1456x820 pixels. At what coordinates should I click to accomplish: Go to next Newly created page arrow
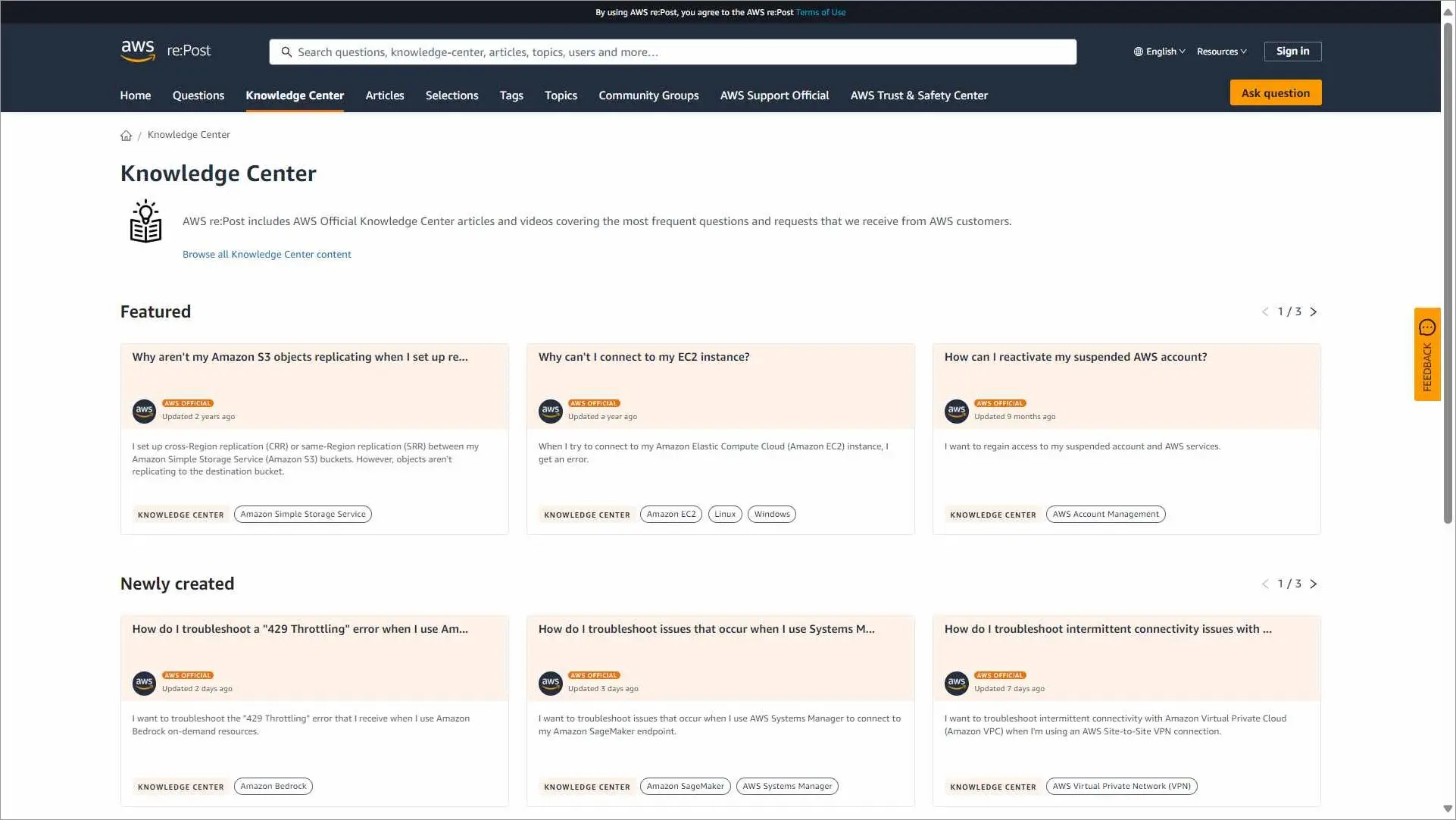[x=1314, y=584]
